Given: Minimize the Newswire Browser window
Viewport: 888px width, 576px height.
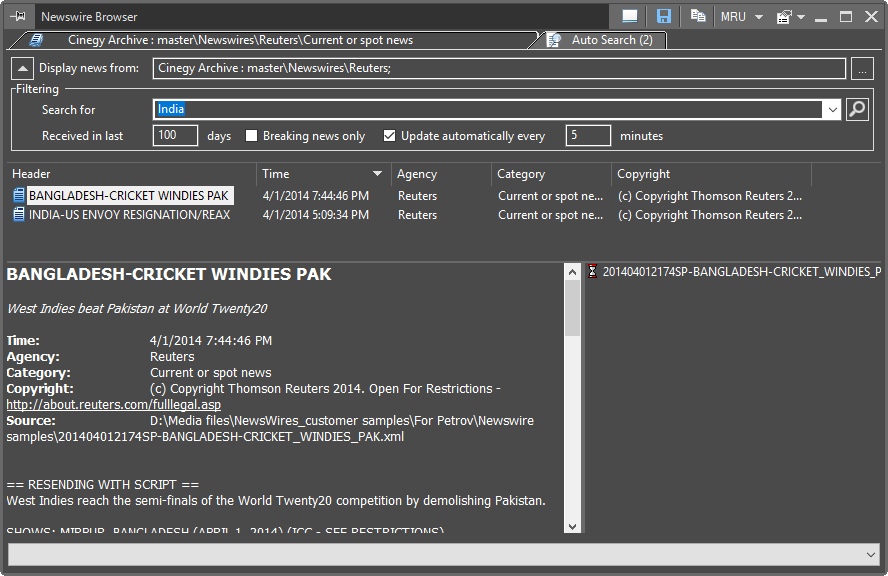Looking at the screenshot, I should [821, 18].
